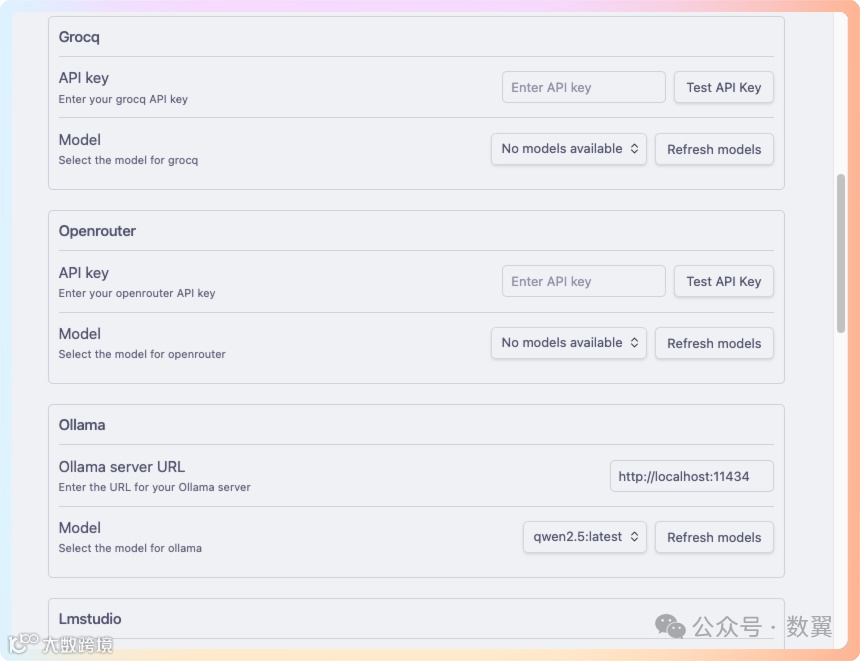The image size is (860, 661).
Task: Click 'Select the model for ollama' text
Action: [x=130, y=548]
